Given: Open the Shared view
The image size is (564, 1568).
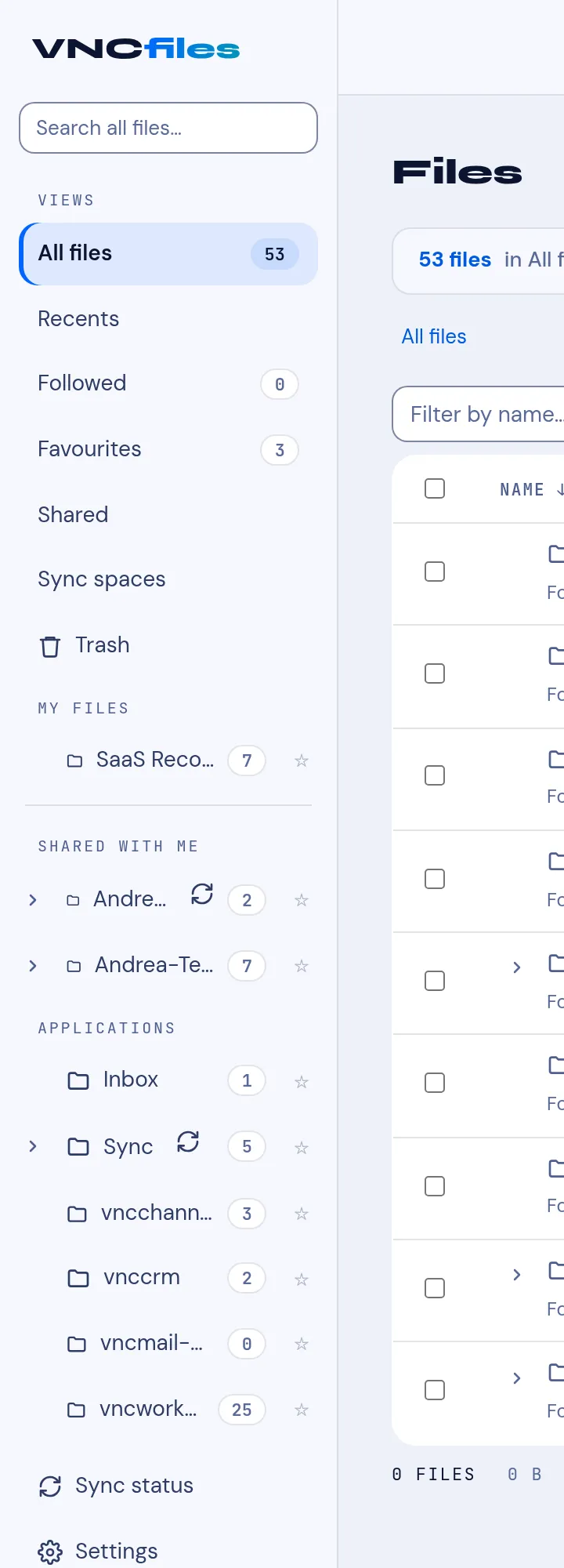Looking at the screenshot, I should (168, 515).
